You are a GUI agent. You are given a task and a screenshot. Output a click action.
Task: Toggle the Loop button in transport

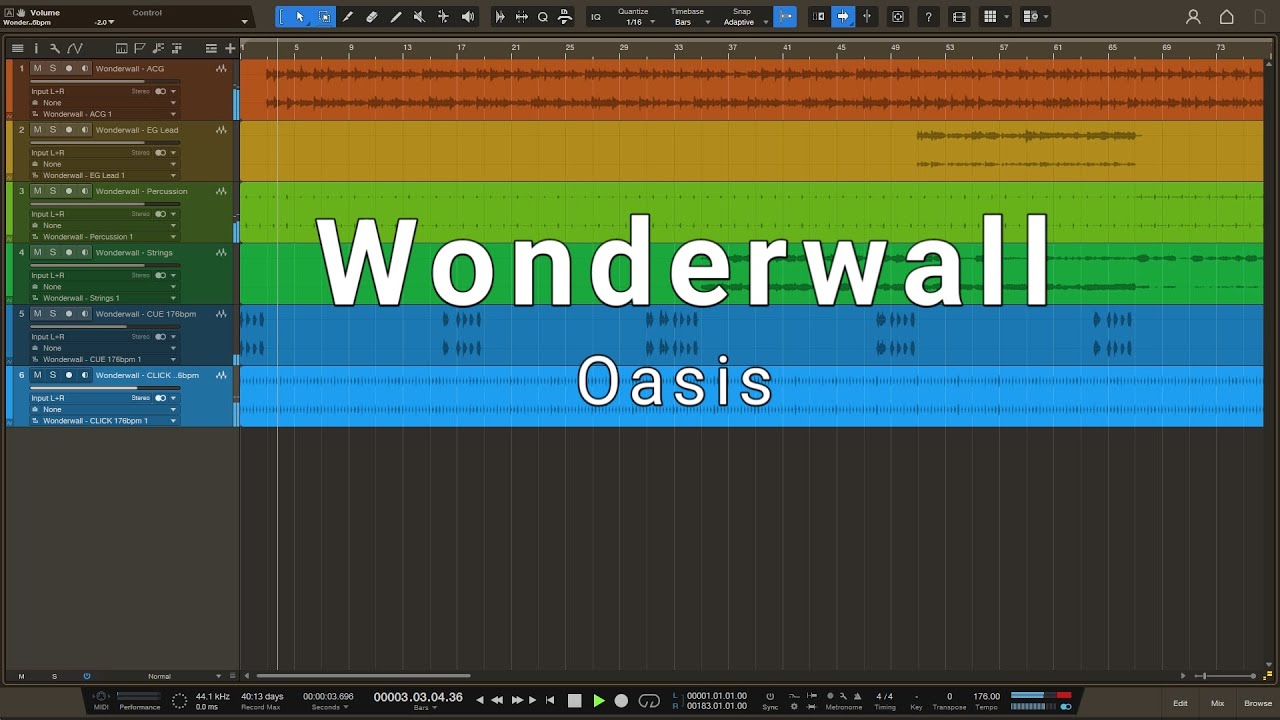click(649, 701)
